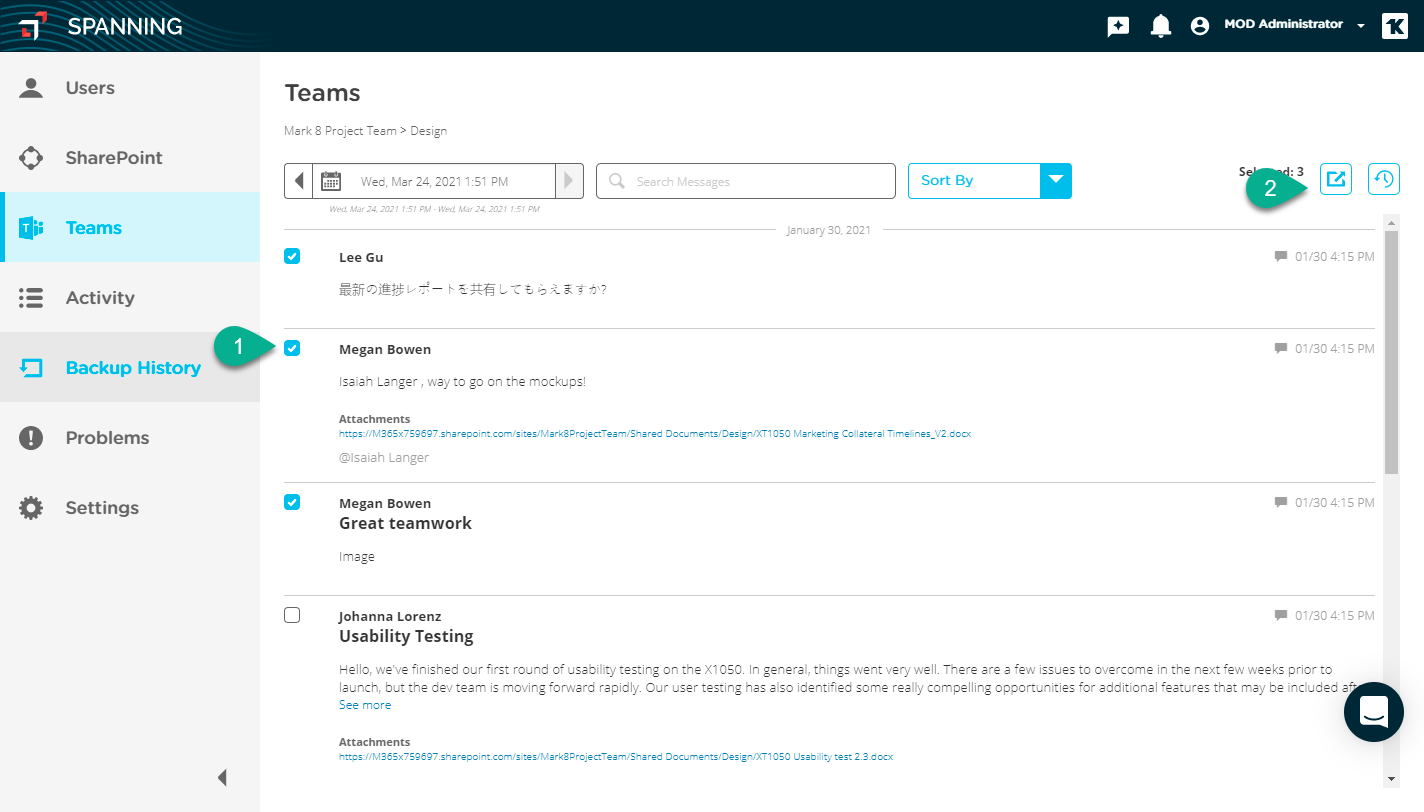Click reply icon on Great teamwork message

[x=1281, y=502]
